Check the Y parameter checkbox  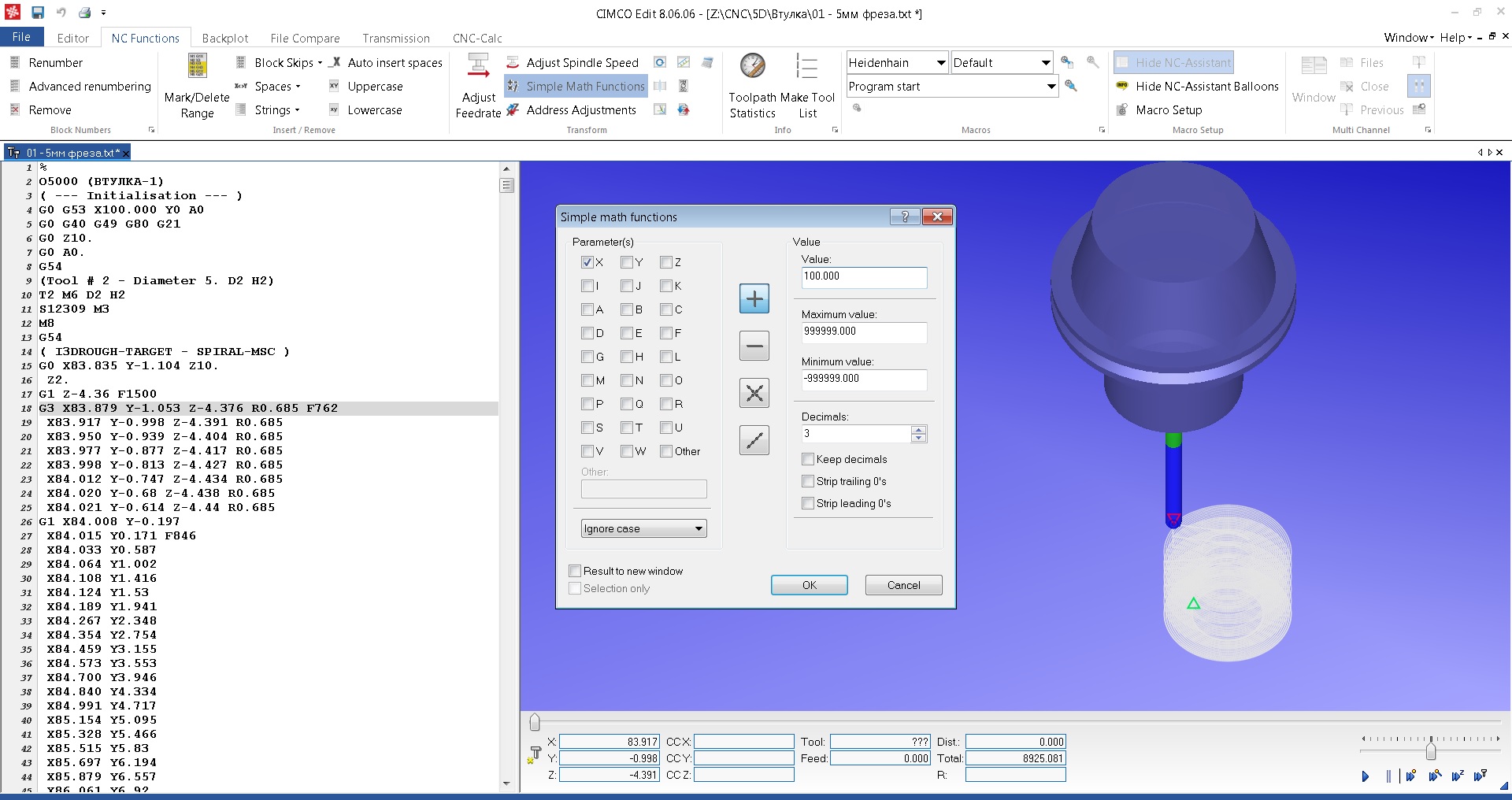pyautogui.click(x=626, y=262)
